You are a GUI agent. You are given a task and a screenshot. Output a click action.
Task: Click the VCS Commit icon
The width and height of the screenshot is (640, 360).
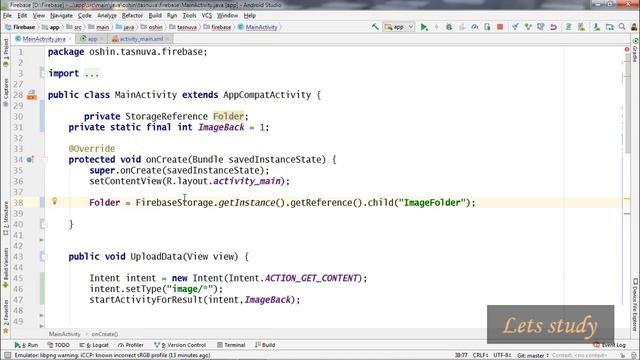pos(528,27)
